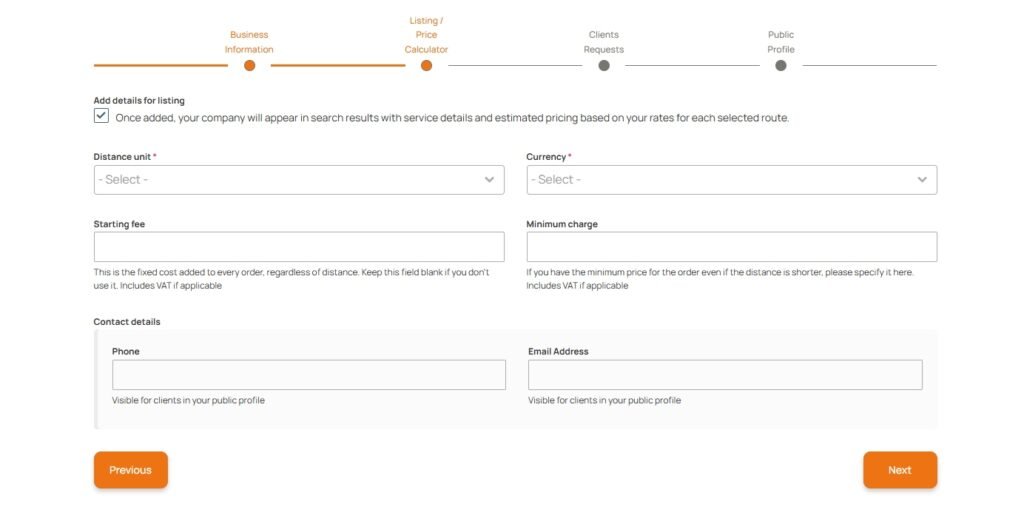Image resolution: width=1024 pixels, height=524 pixels.
Task: Click the Listing / Price Calculator step circle
Action: coord(426,66)
